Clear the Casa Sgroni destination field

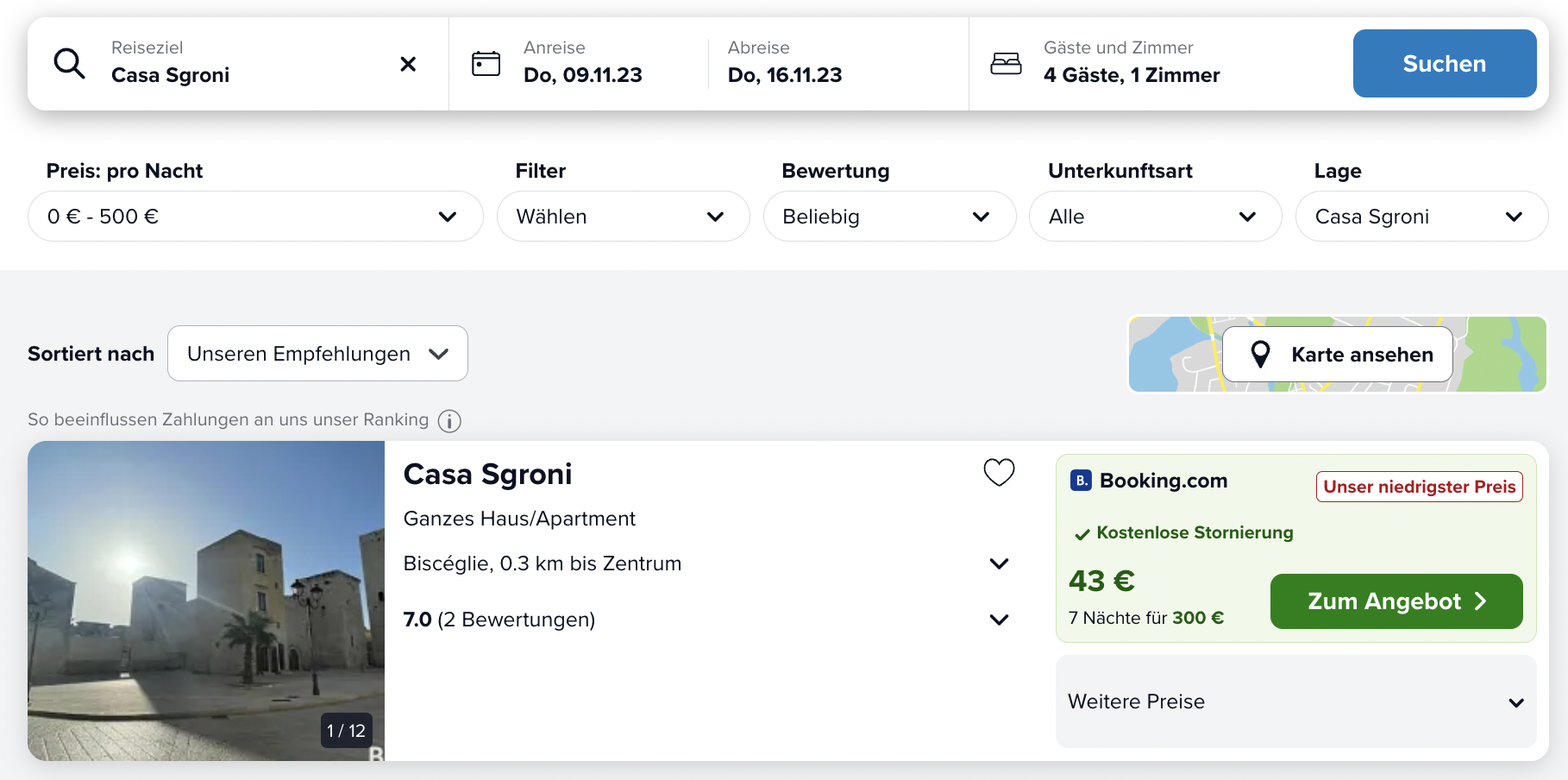click(408, 64)
